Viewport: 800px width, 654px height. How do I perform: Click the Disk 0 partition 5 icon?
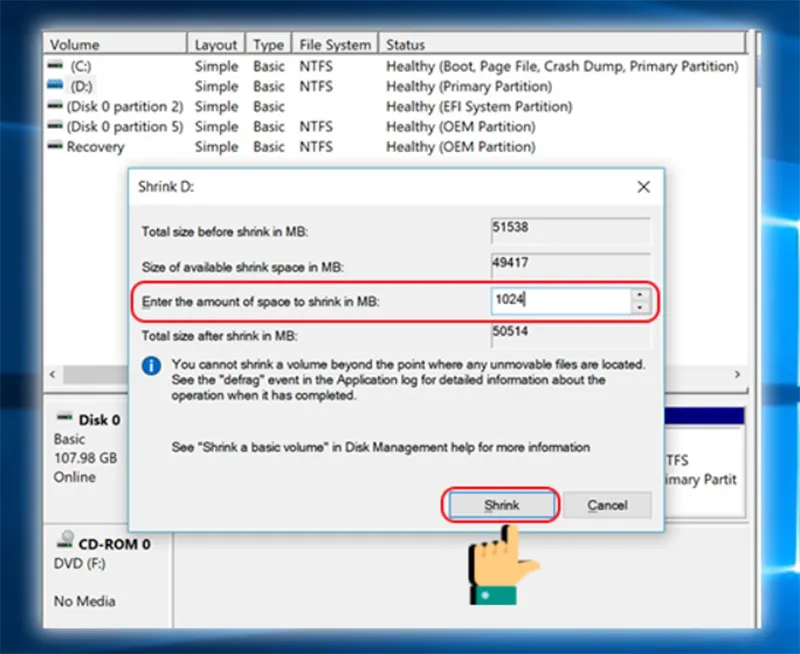coord(55,125)
